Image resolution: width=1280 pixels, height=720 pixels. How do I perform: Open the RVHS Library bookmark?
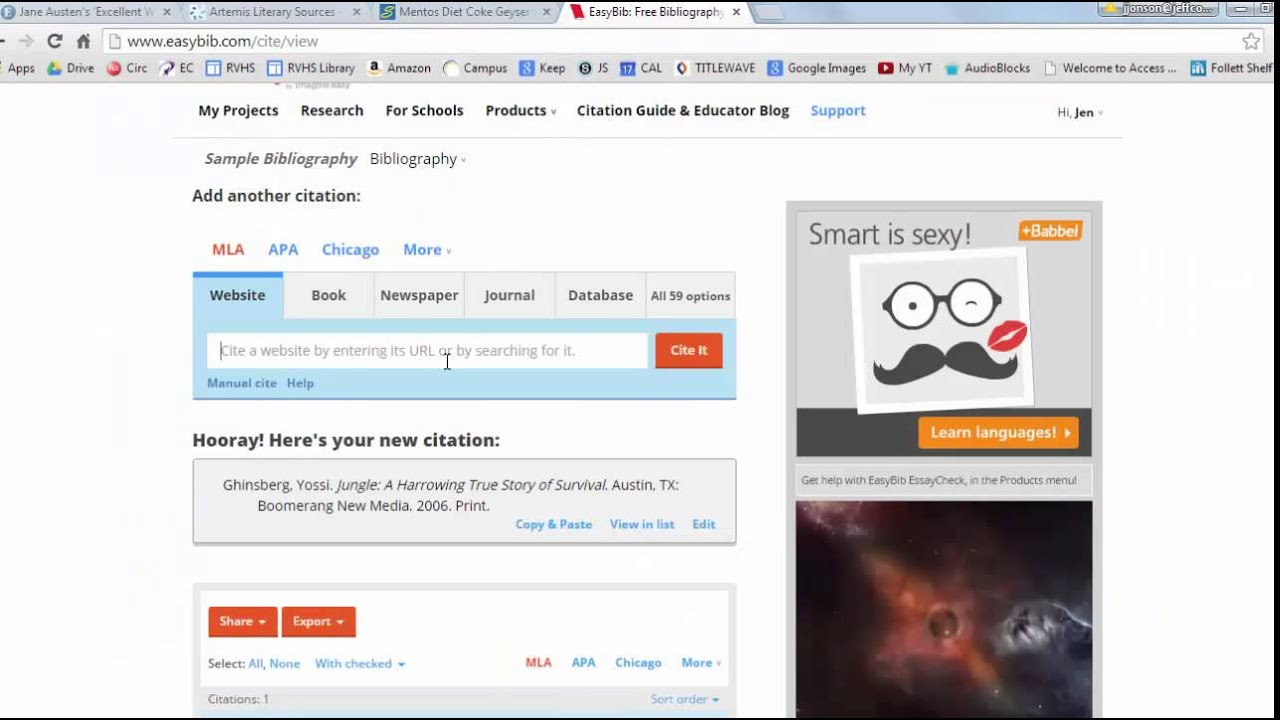311,68
